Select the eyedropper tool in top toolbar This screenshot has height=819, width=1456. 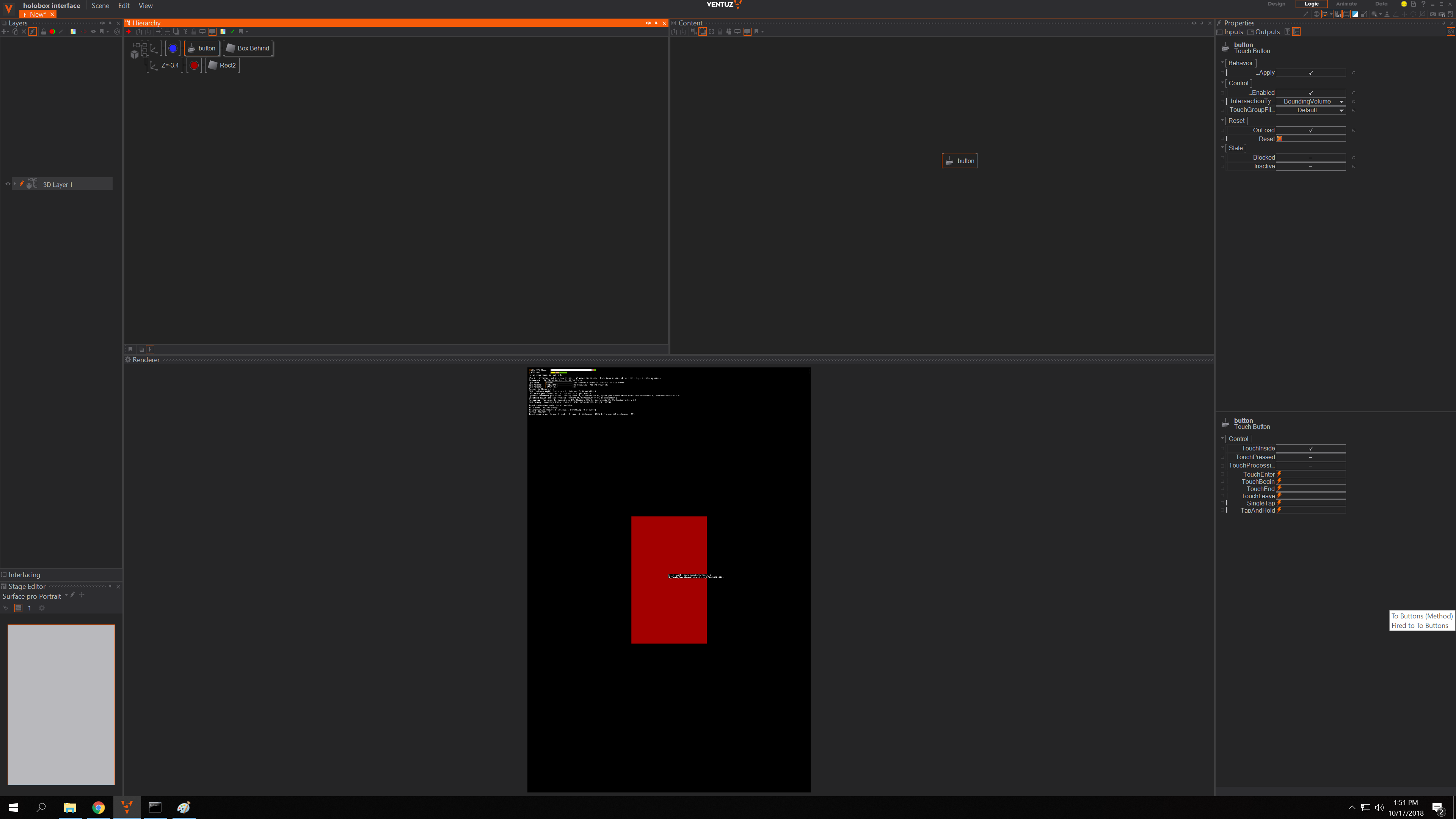click(x=1306, y=14)
